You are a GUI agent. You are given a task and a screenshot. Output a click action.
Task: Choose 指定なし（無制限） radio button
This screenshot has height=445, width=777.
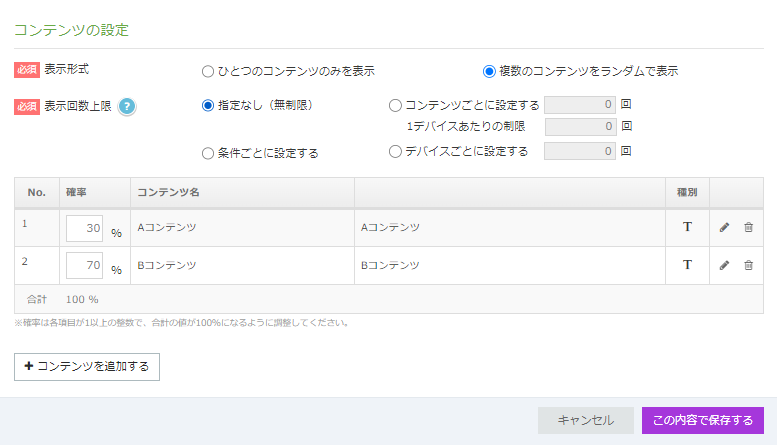pos(208,106)
